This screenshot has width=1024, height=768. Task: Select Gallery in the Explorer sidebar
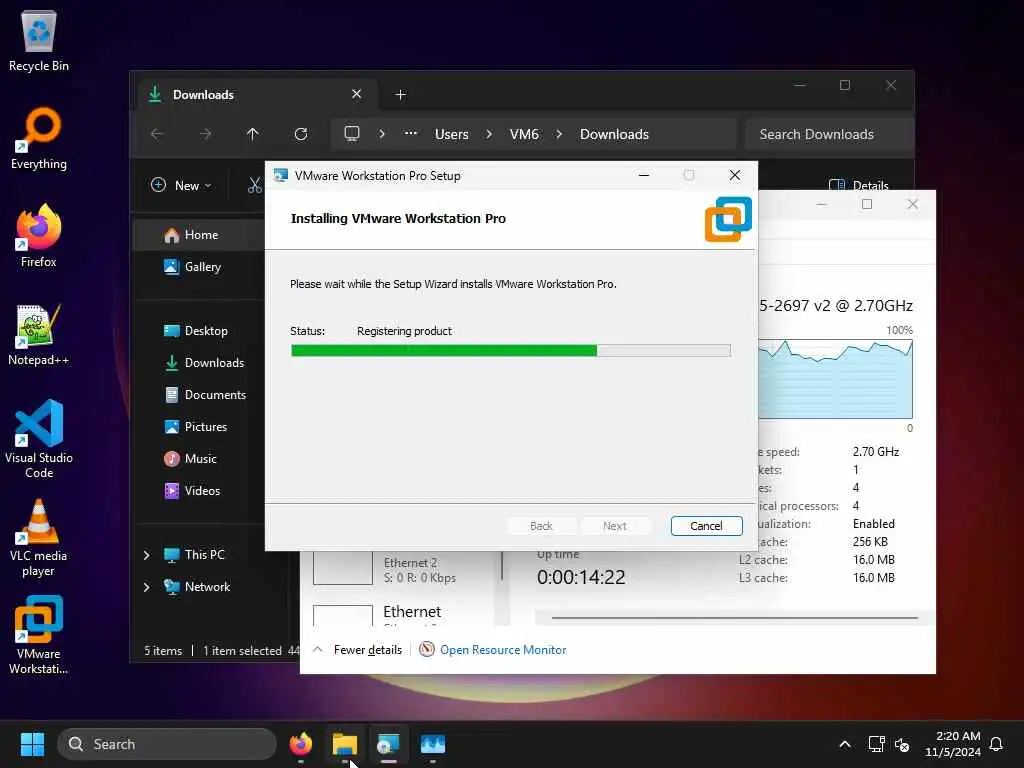click(201, 266)
